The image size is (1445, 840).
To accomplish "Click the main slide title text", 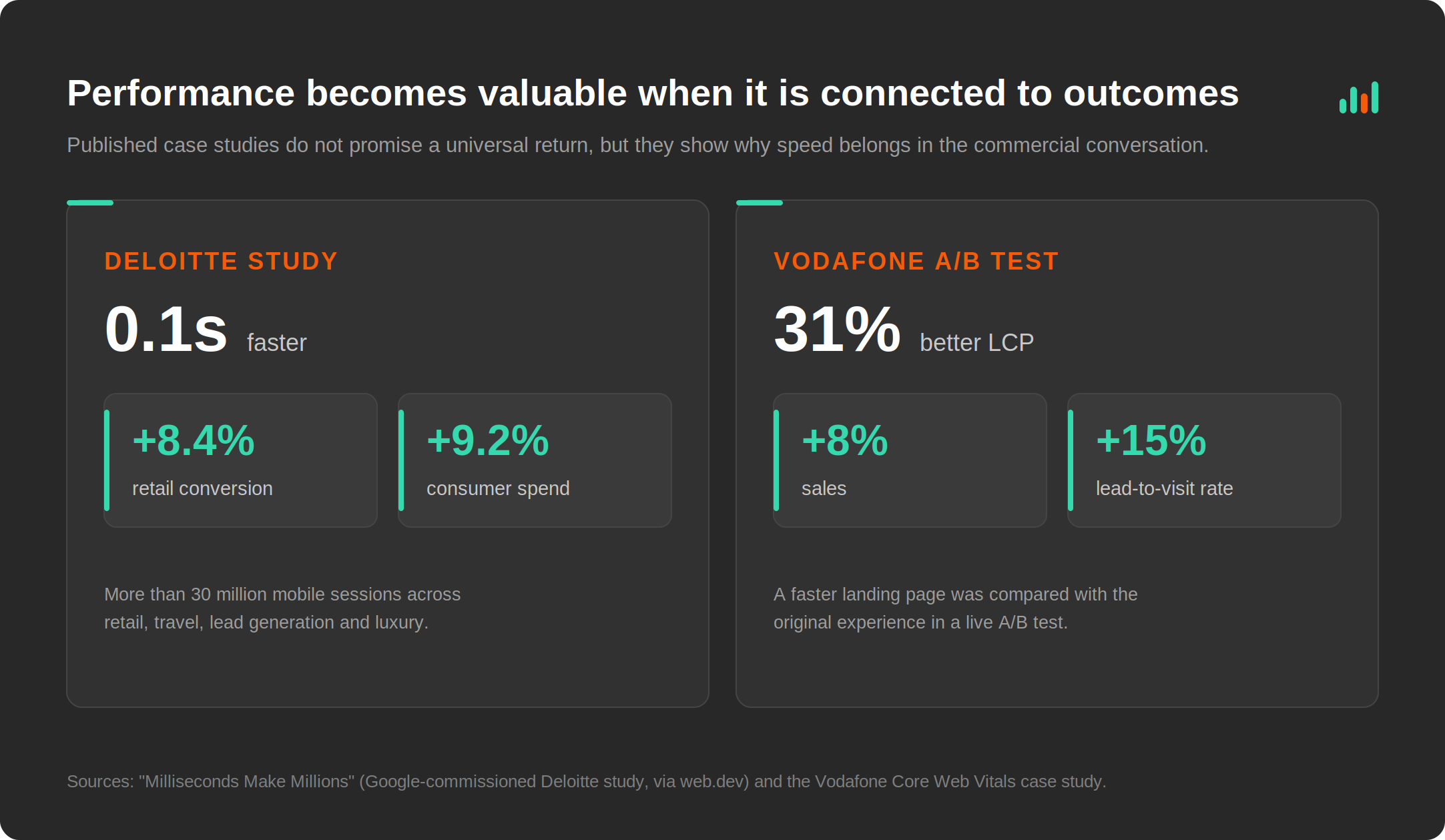I will tap(652, 93).
